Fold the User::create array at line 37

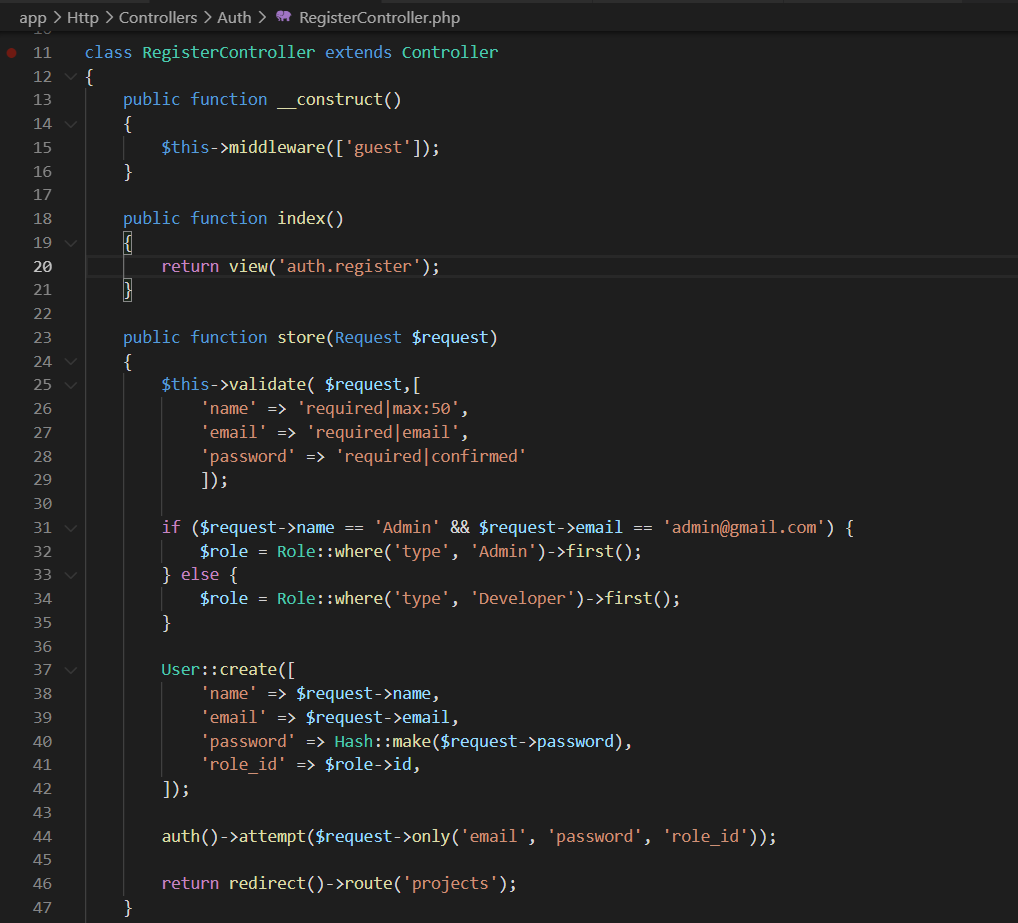(70, 670)
